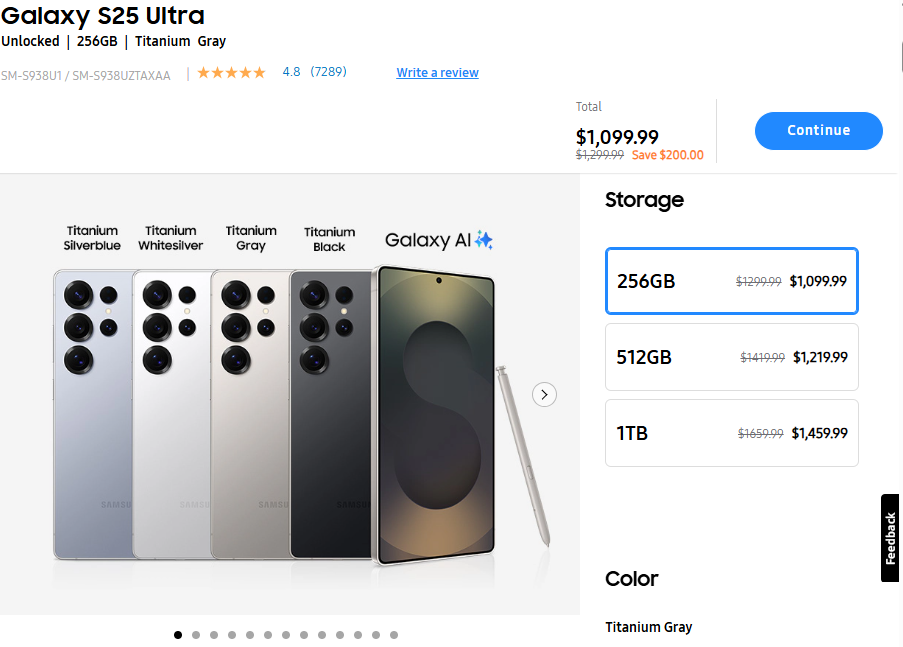Pick the 1TB storage option

[731, 433]
